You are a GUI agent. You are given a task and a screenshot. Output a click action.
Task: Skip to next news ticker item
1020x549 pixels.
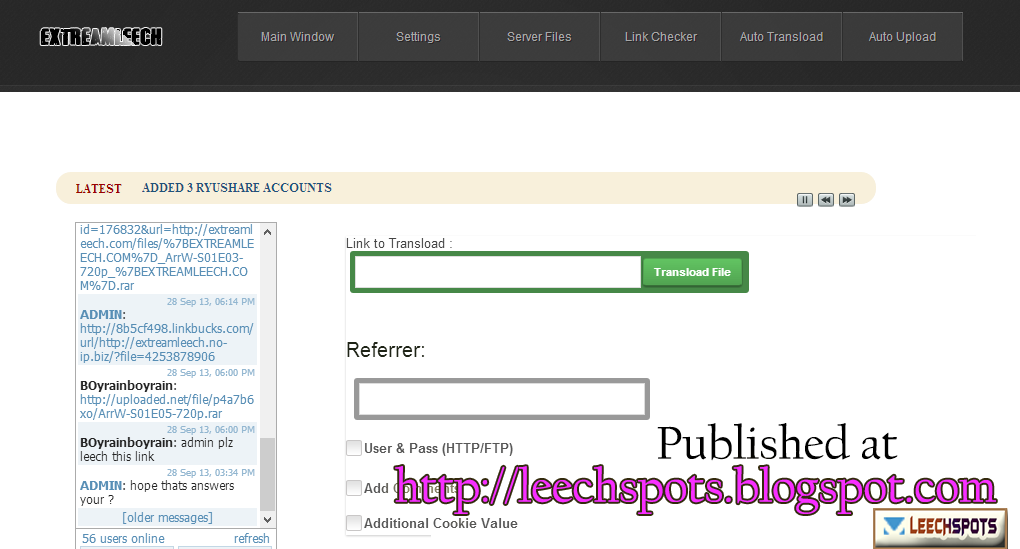[846, 200]
